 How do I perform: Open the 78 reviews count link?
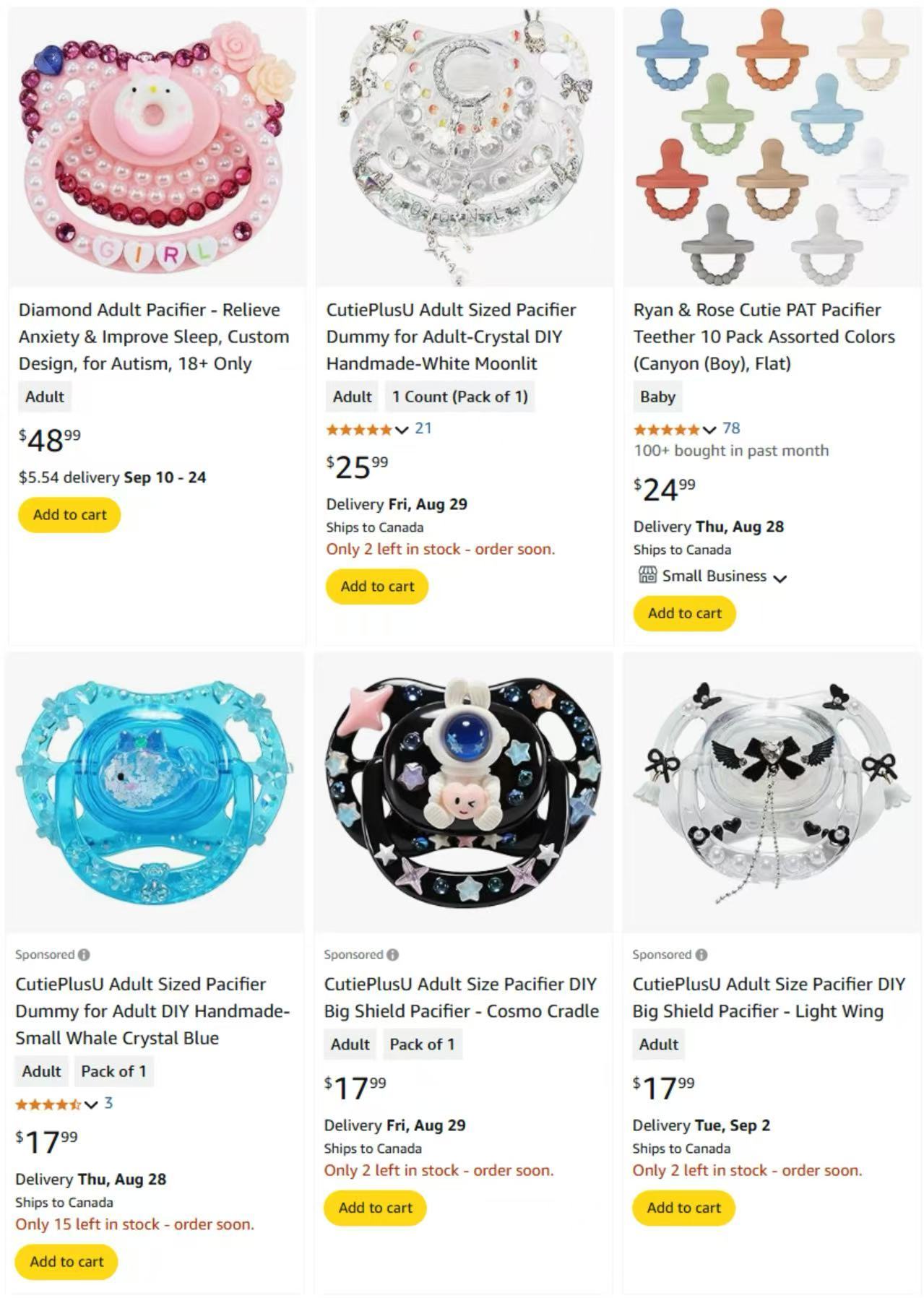point(731,428)
